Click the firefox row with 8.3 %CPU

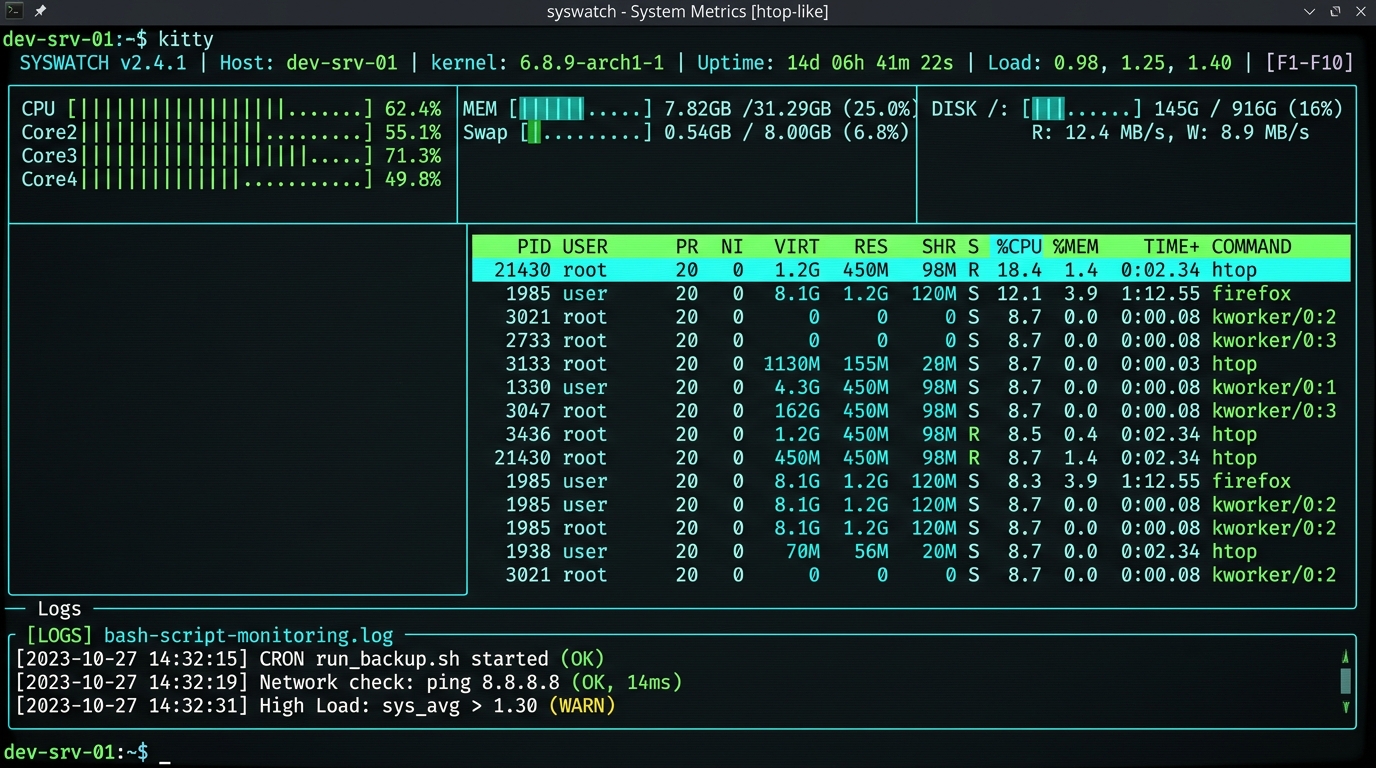pos(911,481)
